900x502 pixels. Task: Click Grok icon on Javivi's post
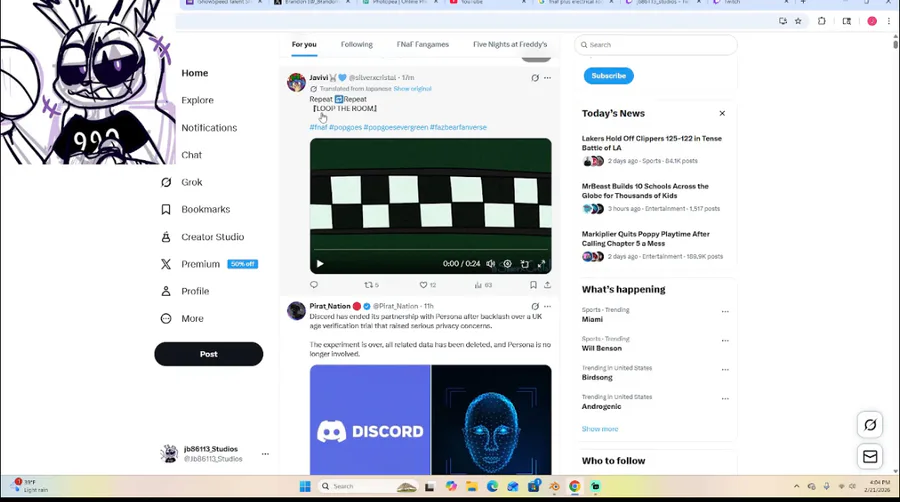tap(535, 77)
